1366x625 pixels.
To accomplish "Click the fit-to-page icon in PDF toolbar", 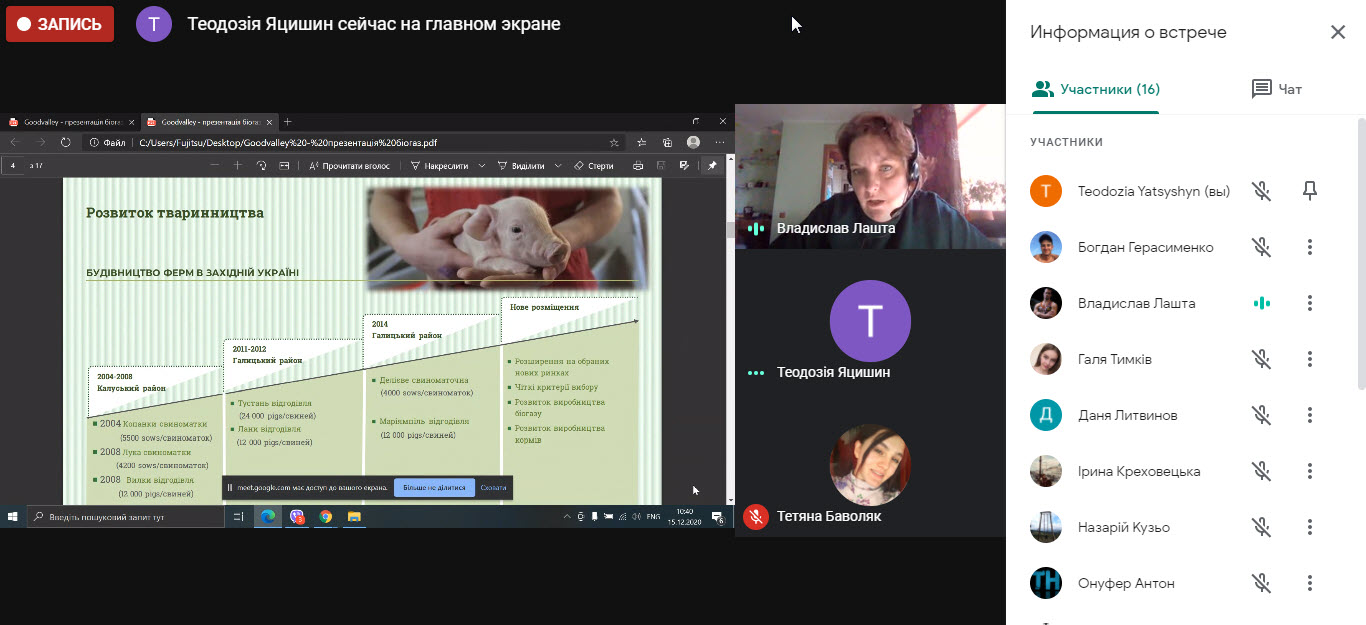I will click(x=284, y=165).
